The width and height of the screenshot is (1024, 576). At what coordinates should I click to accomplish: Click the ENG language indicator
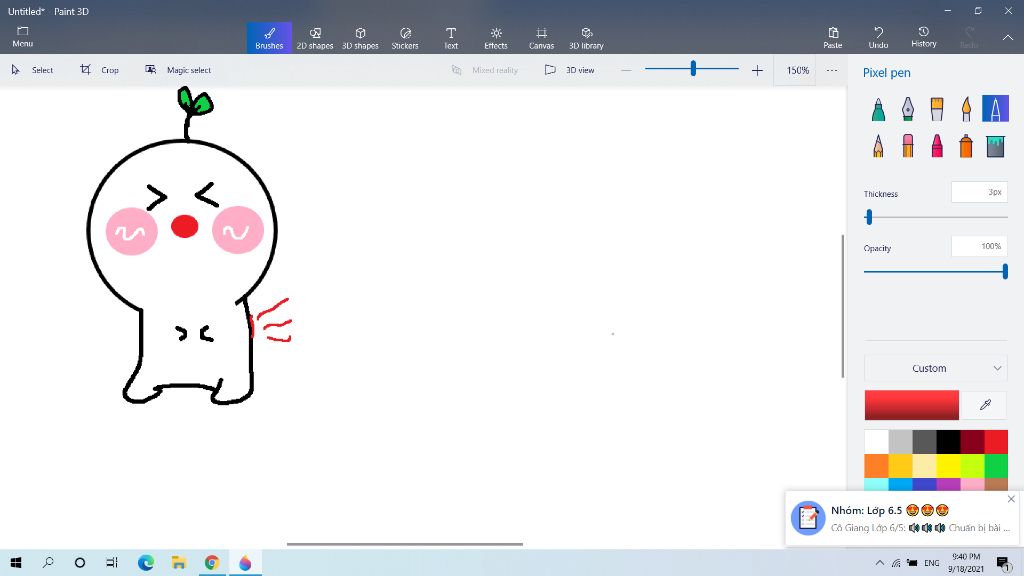(932, 562)
